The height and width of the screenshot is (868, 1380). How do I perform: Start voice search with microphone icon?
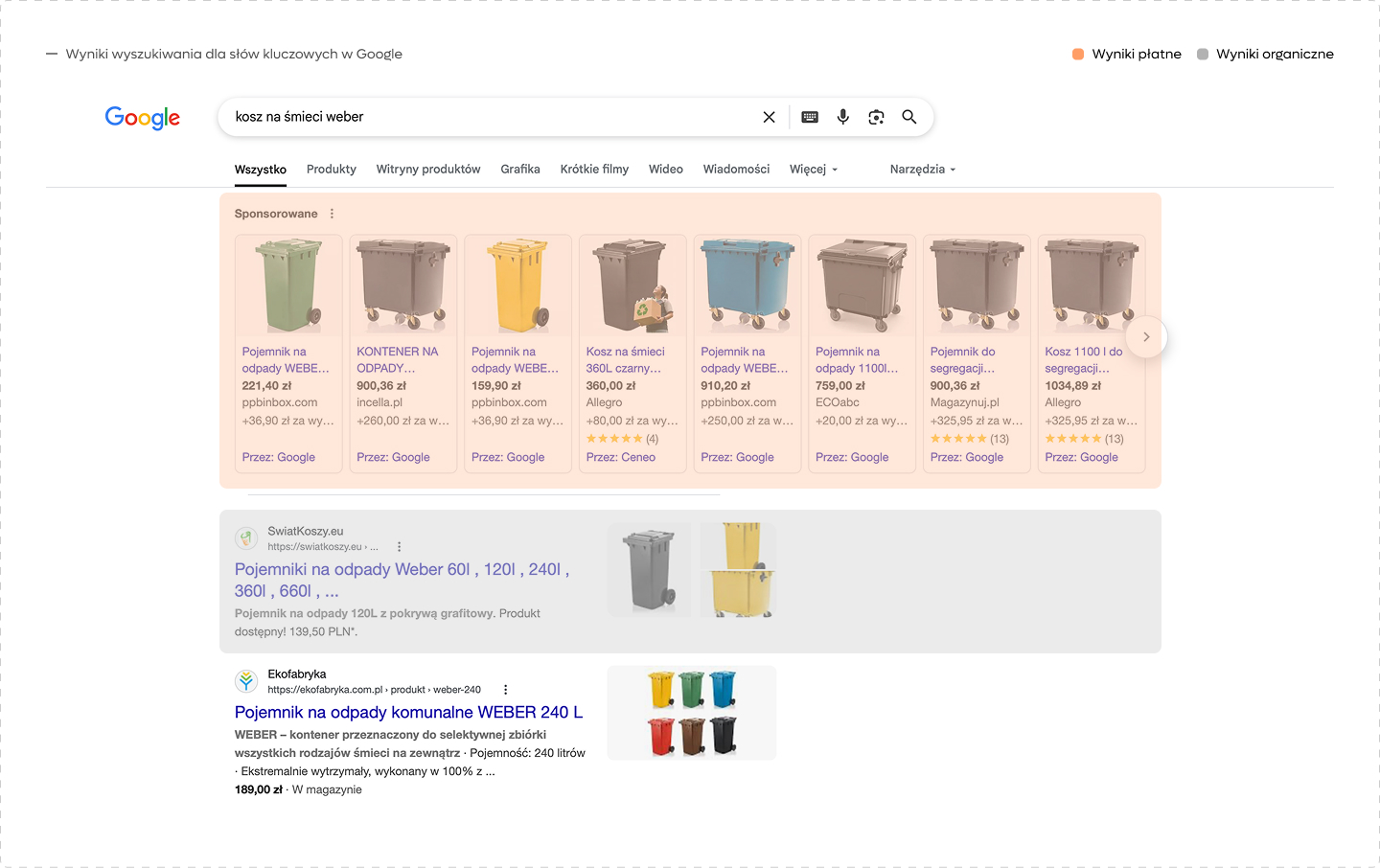click(842, 117)
